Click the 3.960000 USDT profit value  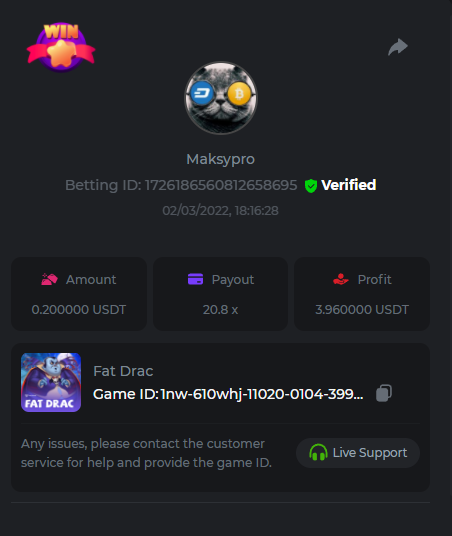tap(362, 310)
